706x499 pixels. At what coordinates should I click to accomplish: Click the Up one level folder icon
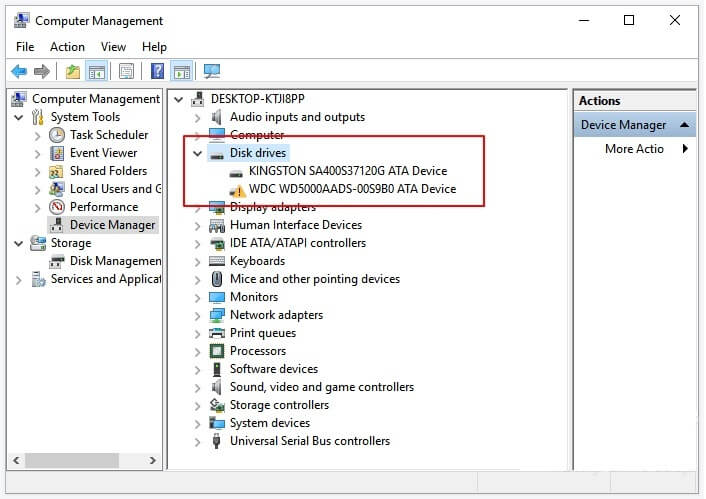pos(72,71)
